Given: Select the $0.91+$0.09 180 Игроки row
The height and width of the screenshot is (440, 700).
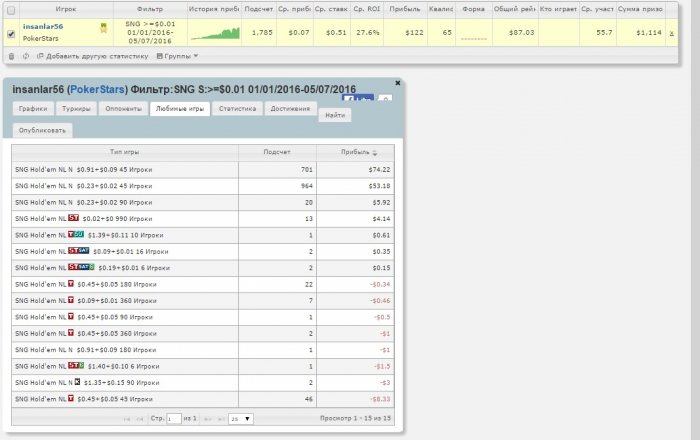Looking at the screenshot, I should click(x=203, y=350).
